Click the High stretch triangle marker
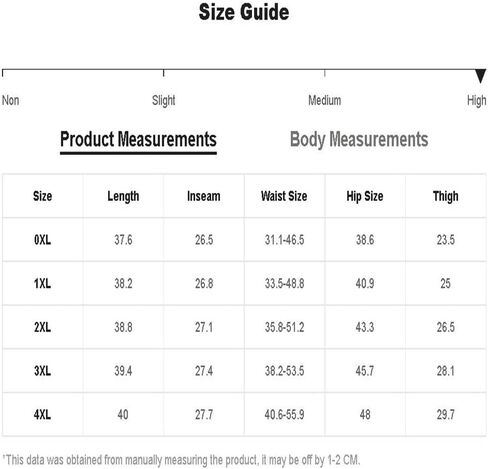The width and height of the screenshot is (488, 469). click(480, 76)
